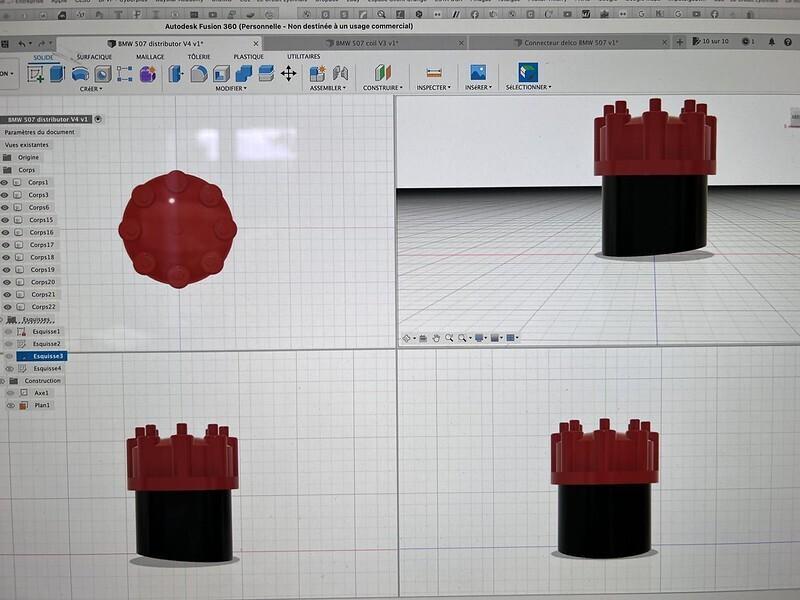Open the INSÉRER dropdown menu
800x600 pixels.
coord(478,87)
